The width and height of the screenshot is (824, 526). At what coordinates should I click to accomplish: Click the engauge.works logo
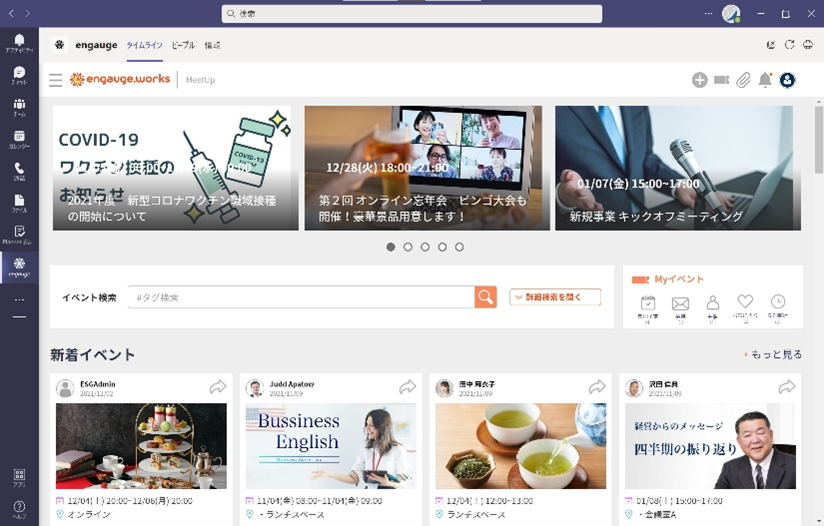click(120, 79)
